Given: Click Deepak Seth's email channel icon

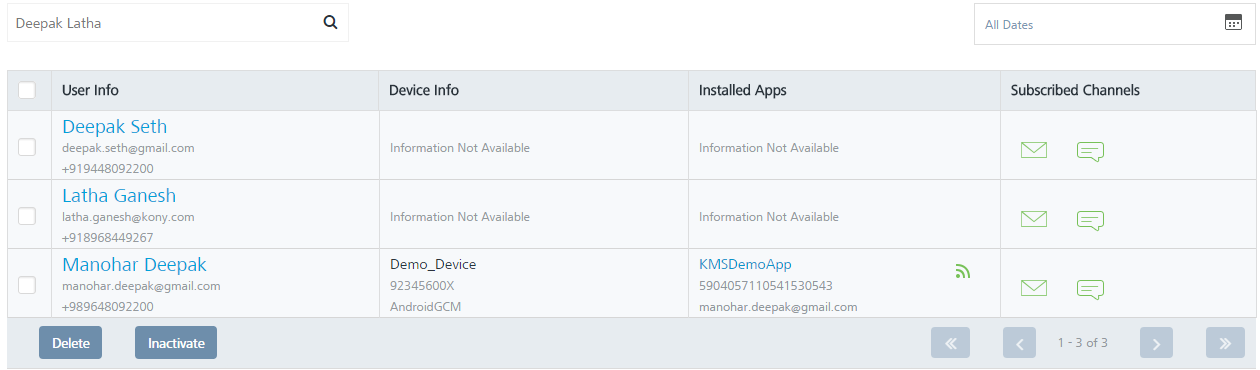Looking at the screenshot, I should (x=1034, y=150).
